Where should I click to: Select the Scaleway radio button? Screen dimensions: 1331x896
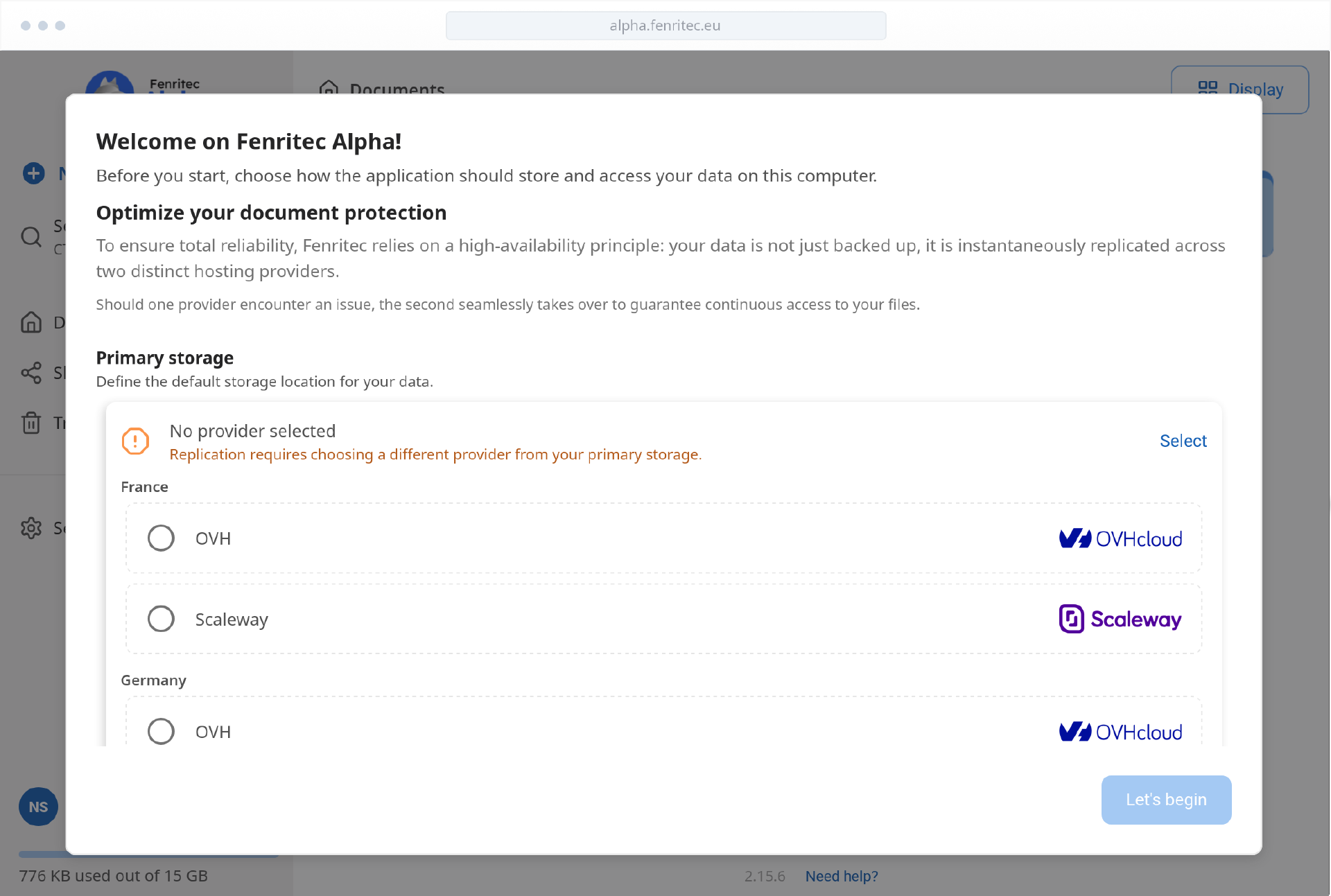pos(161,619)
